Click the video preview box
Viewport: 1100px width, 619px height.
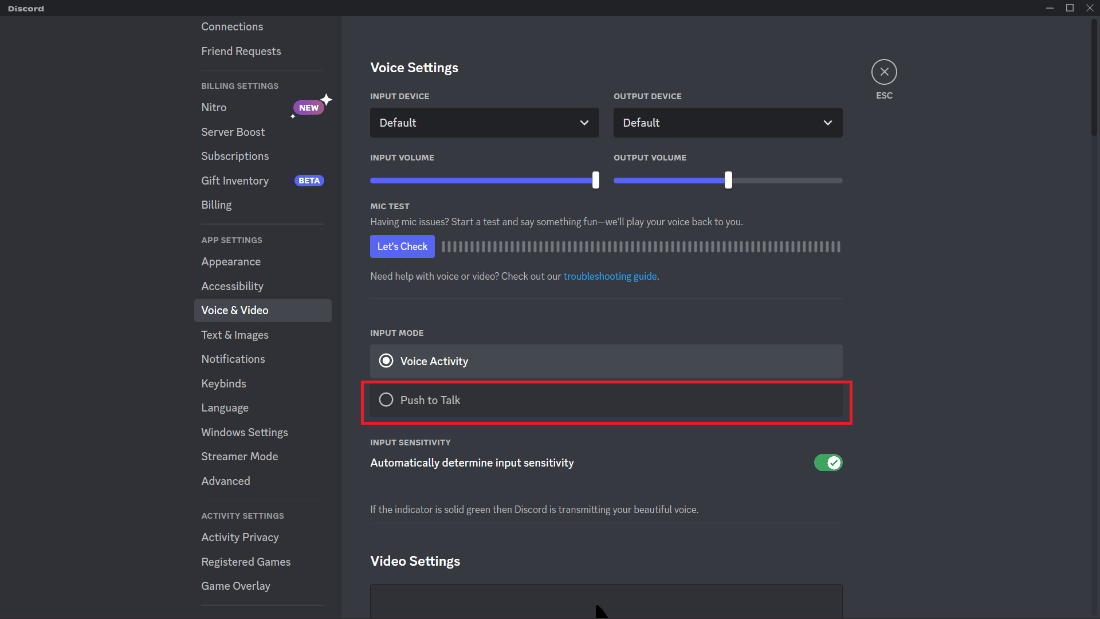click(606, 601)
